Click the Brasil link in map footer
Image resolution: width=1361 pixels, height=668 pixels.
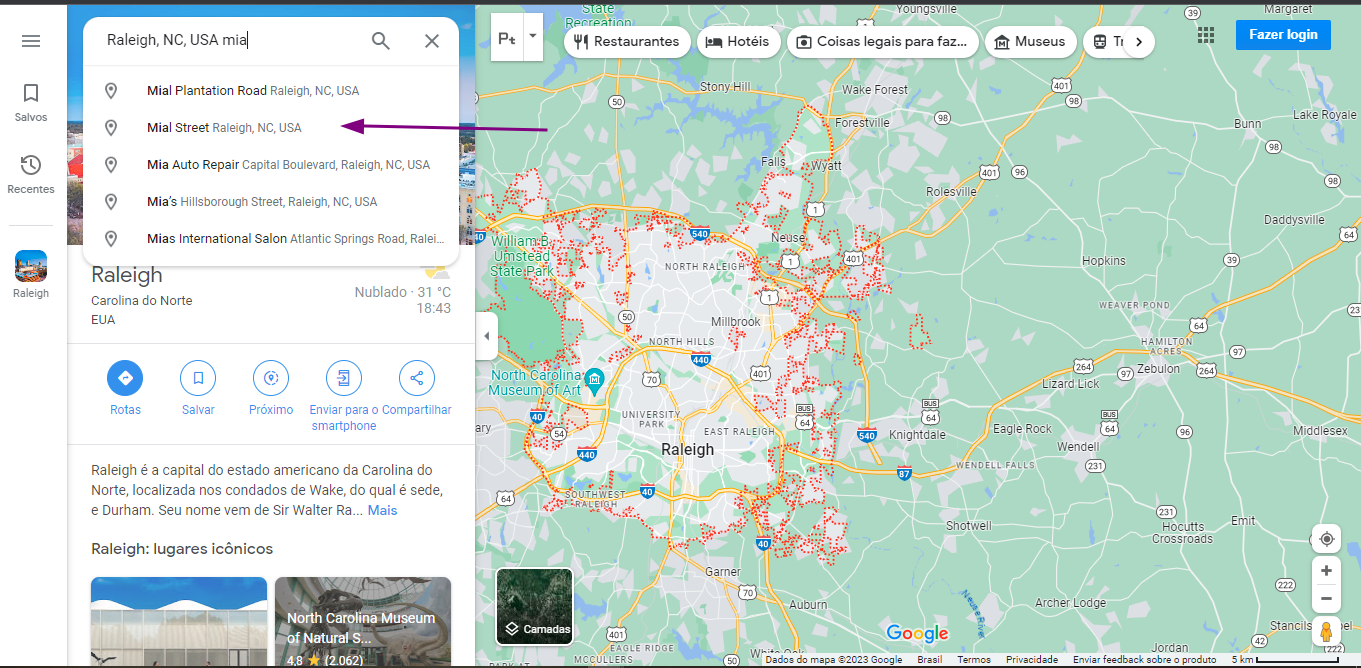(x=930, y=660)
